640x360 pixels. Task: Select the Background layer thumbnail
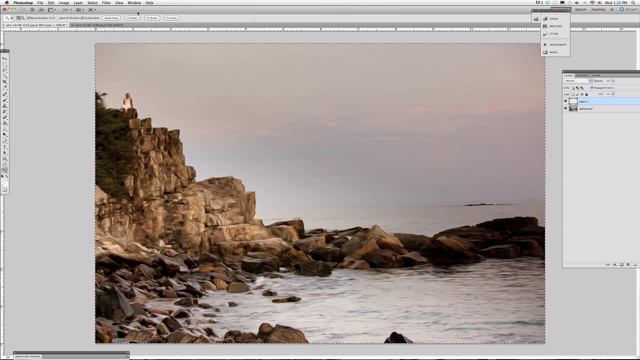pos(573,108)
